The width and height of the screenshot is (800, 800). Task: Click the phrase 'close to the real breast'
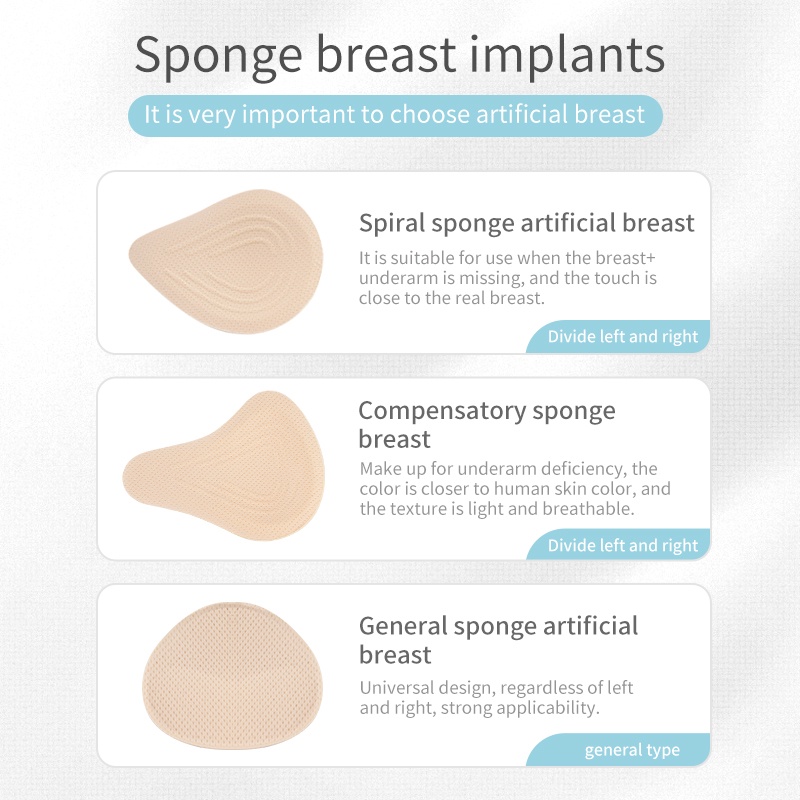click(x=452, y=298)
